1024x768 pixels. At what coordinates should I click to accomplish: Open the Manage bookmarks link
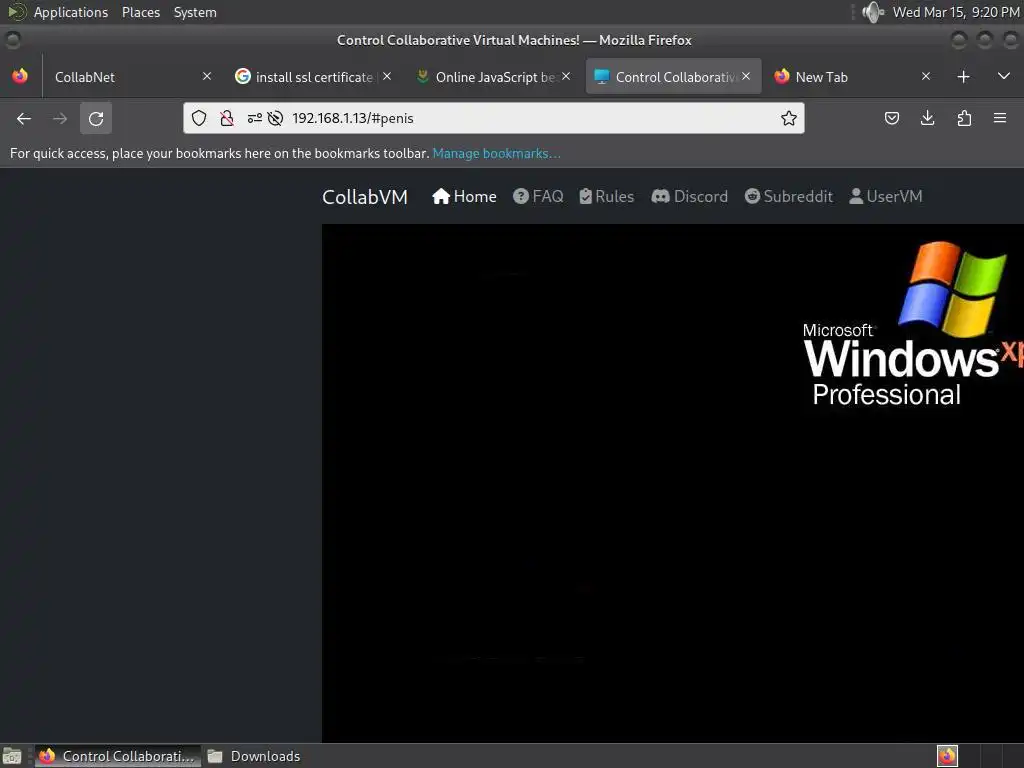coord(496,153)
